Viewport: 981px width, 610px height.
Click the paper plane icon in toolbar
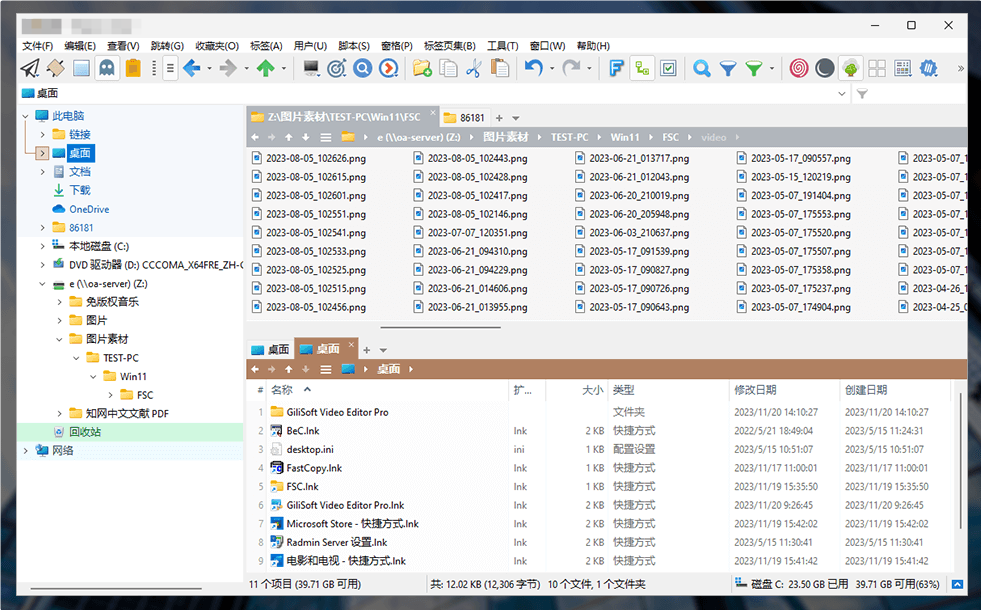[29, 68]
